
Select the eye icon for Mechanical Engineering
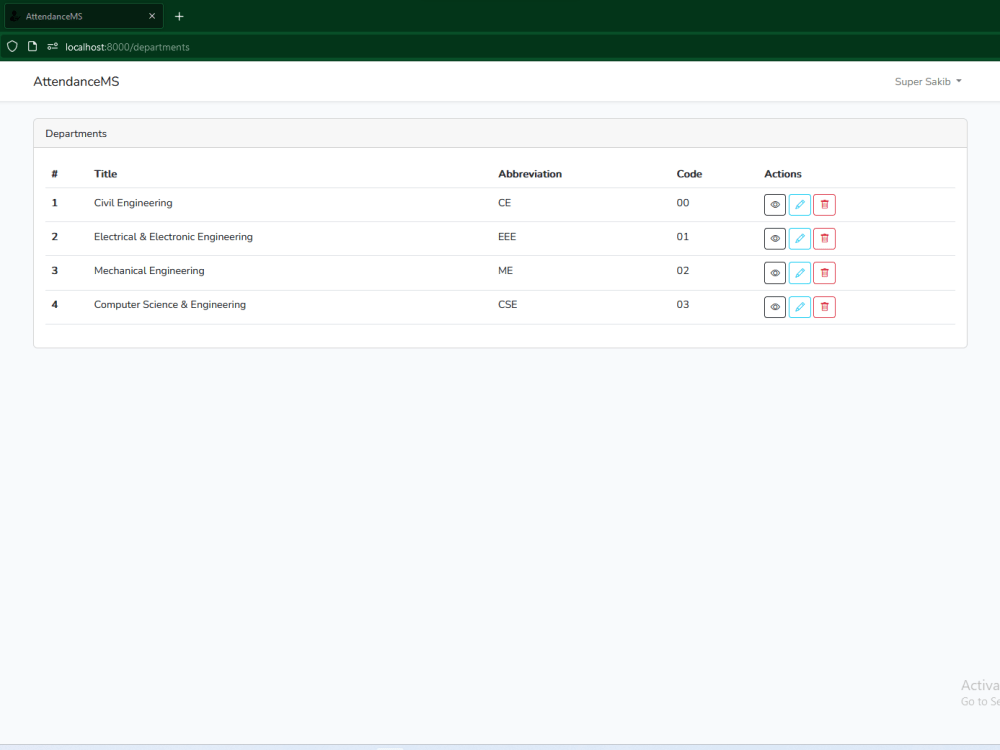coord(774,272)
